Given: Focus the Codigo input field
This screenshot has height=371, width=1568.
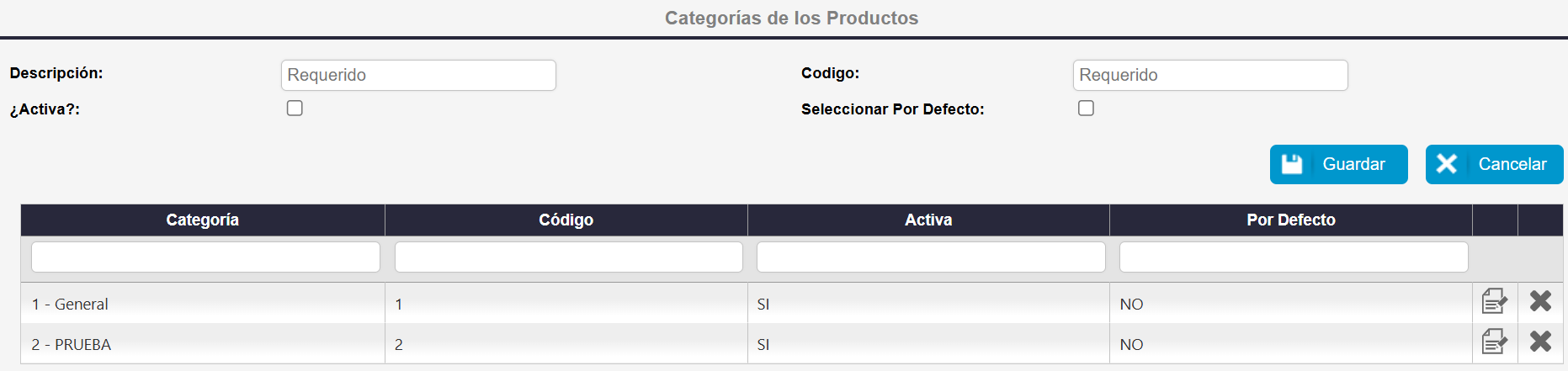Looking at the screenshot, I should pos(1209,75).
